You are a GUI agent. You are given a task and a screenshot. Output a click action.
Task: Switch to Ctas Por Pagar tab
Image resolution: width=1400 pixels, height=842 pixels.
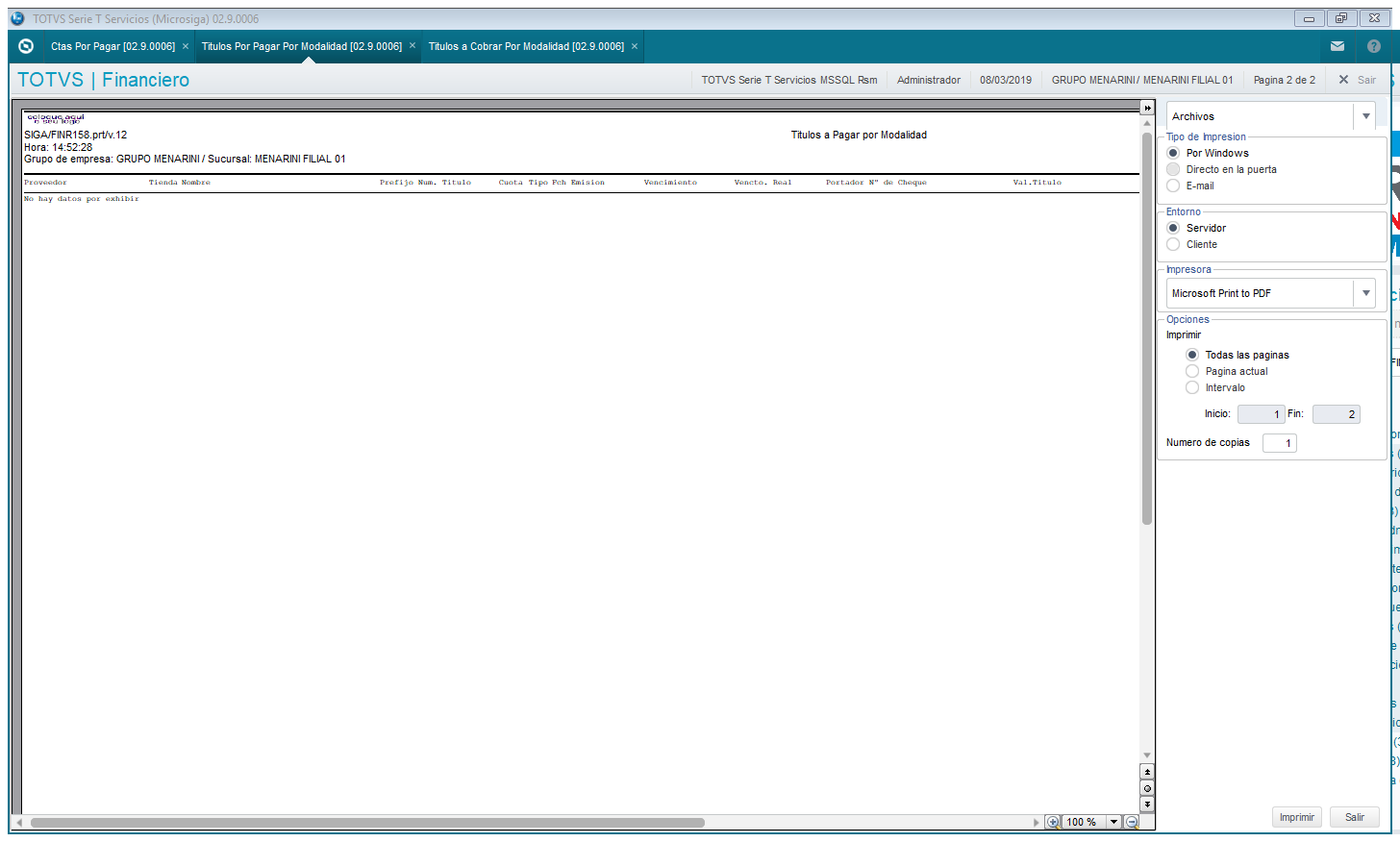(112, 46)
